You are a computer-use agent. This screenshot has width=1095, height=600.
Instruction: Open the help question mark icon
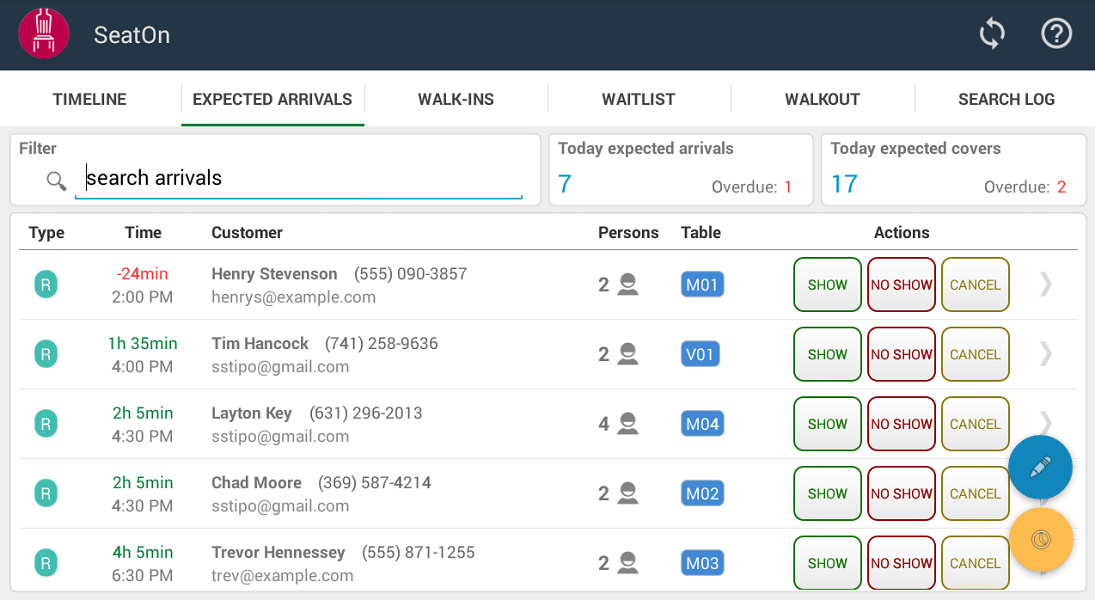click(1056, 34)
